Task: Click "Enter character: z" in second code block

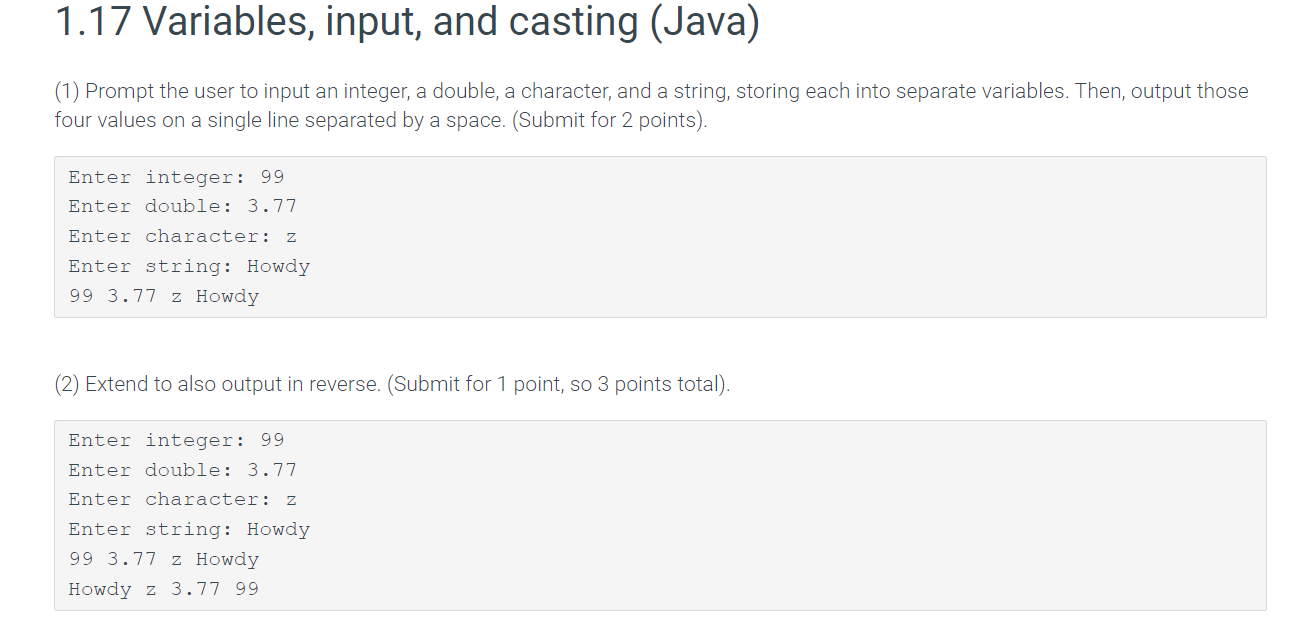Action: pyautogui.click(x=182, y=500)
